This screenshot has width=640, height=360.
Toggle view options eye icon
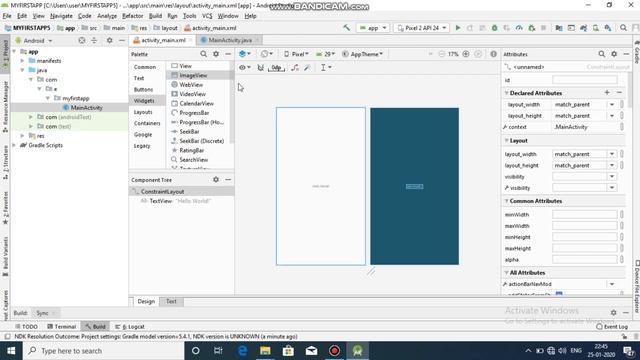tap(244, 67)
